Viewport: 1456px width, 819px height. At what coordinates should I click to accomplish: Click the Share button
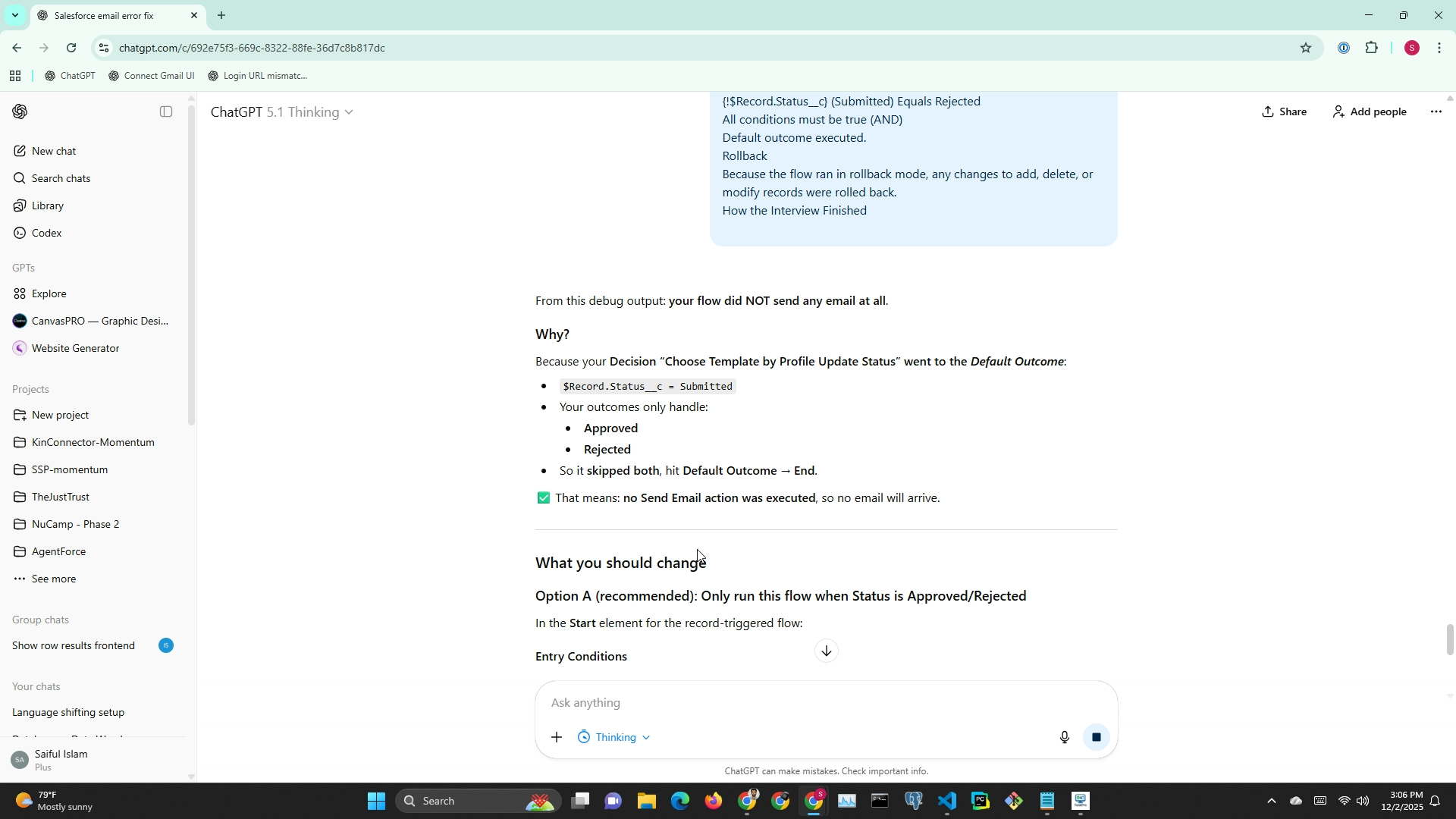pyautogui.click(x=1284, y=111)
